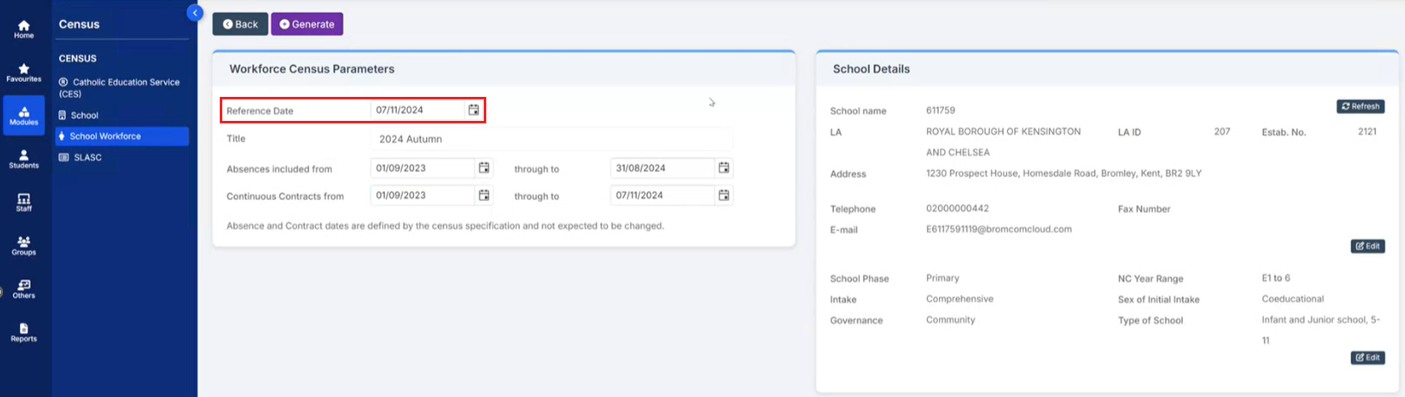Click school name value 611759
This screenshot has width=1405, height=397.
(940, 110)
